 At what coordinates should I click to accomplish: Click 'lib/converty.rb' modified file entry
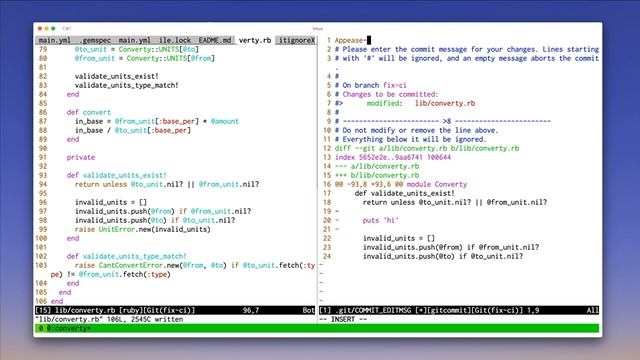[x=445, y=103]
